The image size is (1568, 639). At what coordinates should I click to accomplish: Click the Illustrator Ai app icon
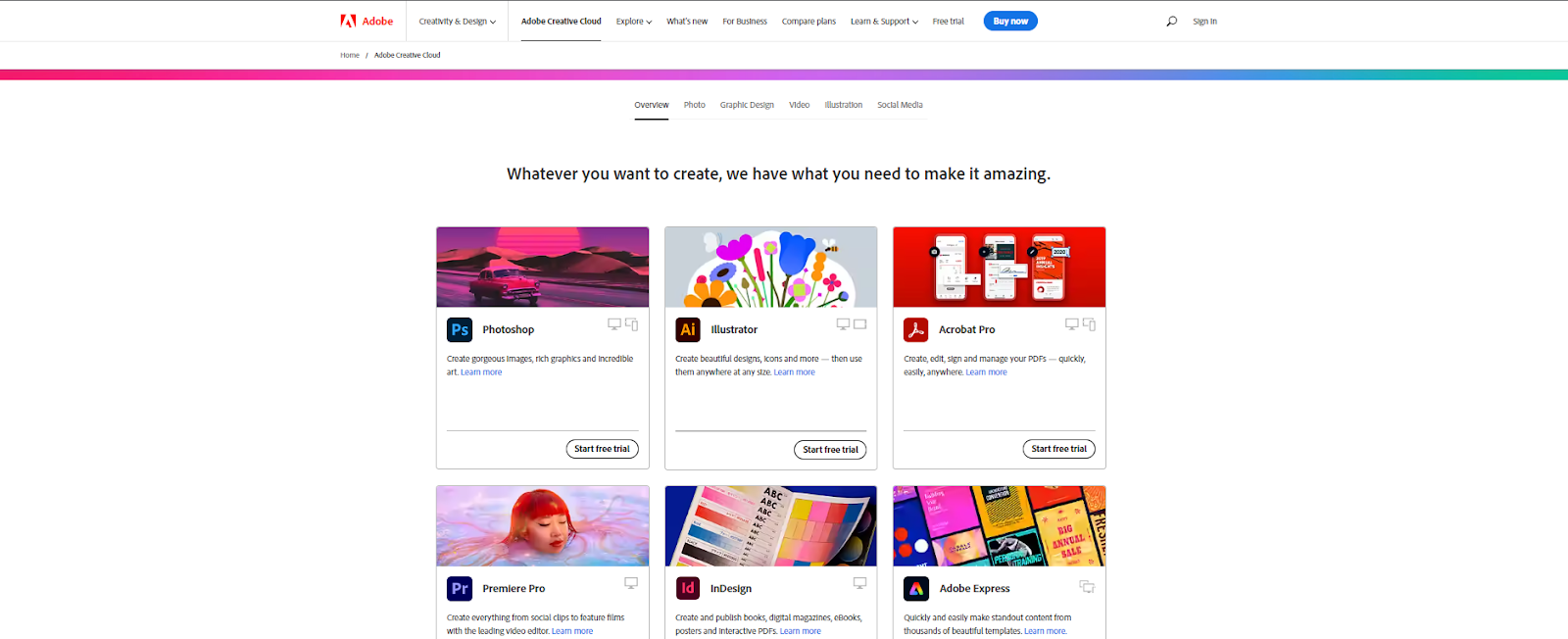click(x=688, y=329)
